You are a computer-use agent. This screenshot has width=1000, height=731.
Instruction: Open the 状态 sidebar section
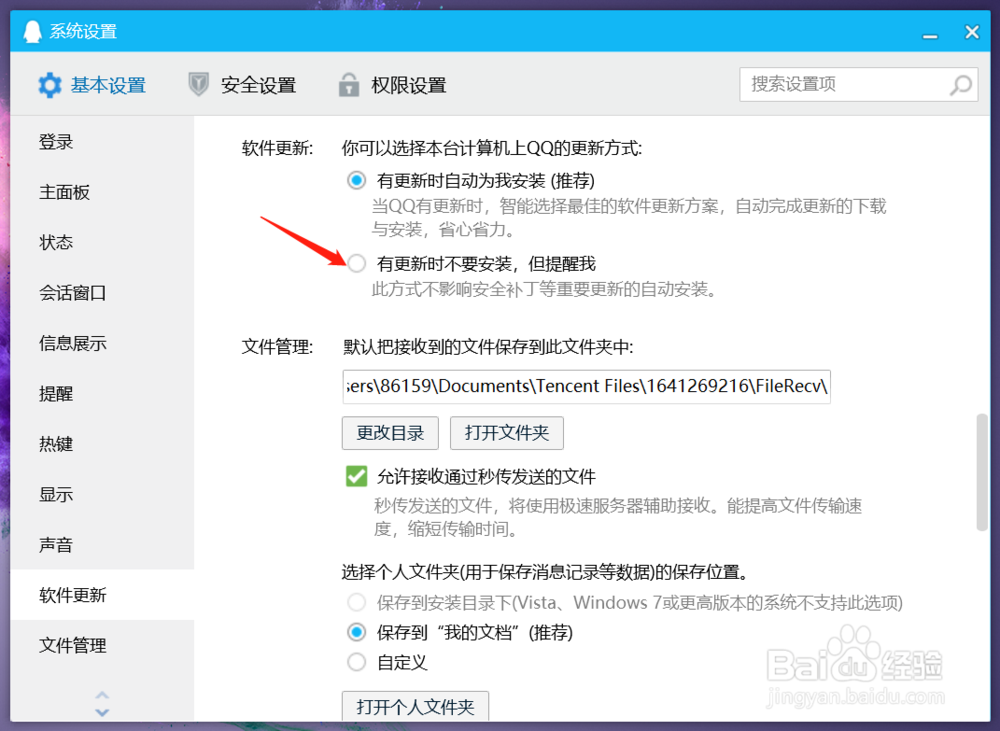click(x=102, y=242)
